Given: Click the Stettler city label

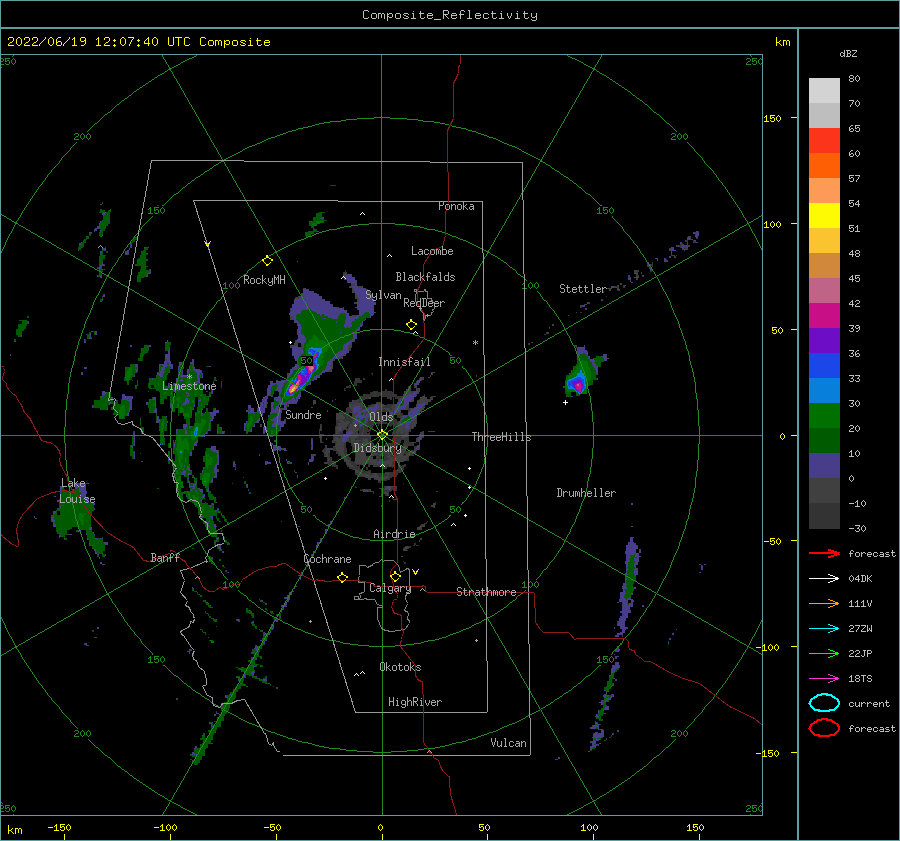Looking at the screenshot, I should 583,289.
